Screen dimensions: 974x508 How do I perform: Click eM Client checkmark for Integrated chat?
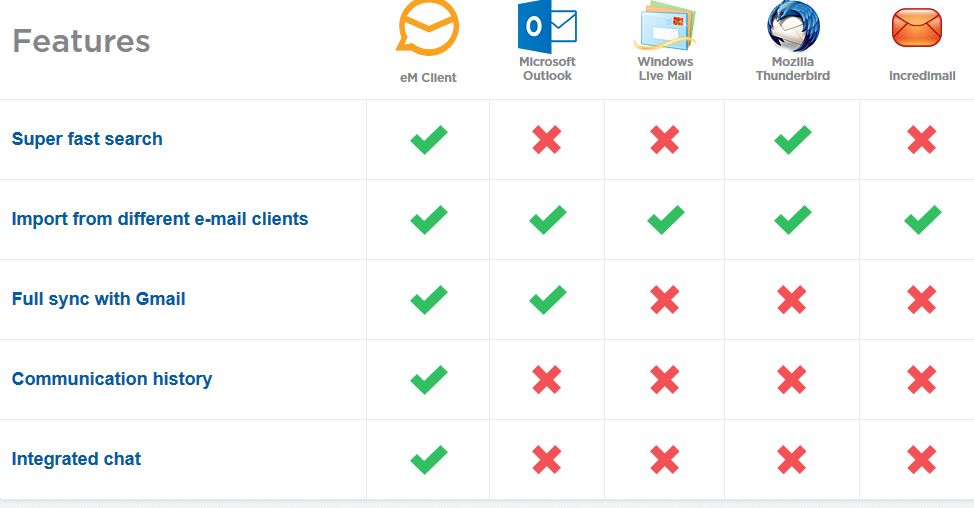[429, 460]
